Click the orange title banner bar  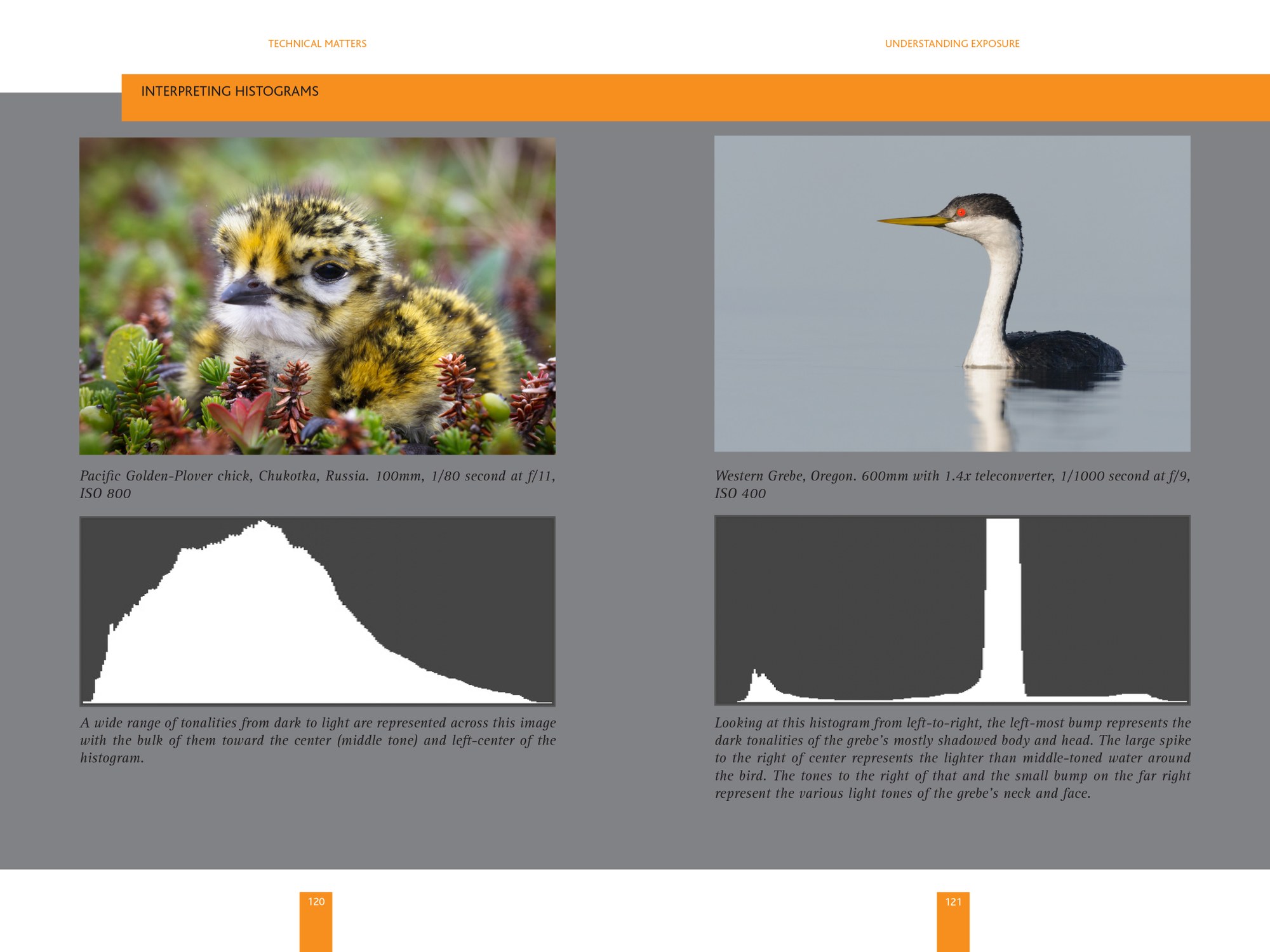click(x=762, y=98)
